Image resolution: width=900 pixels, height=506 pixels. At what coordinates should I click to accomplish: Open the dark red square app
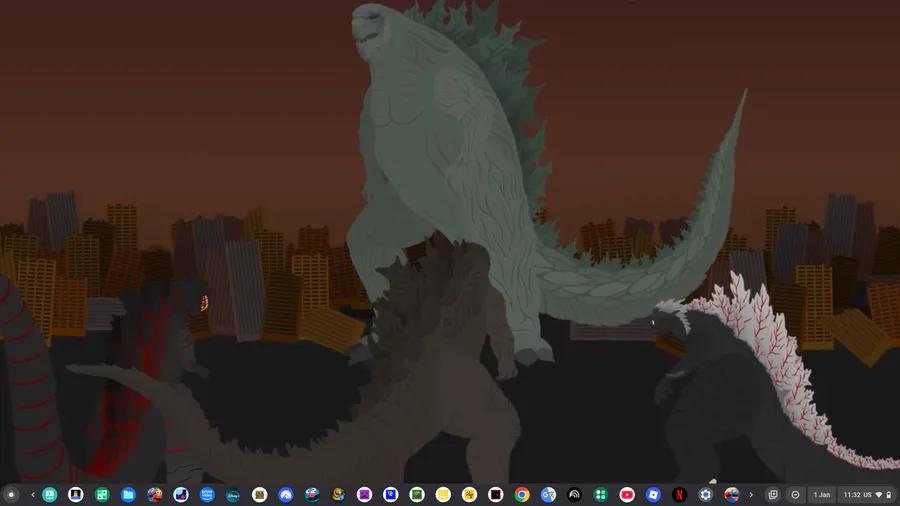[496, 495]
